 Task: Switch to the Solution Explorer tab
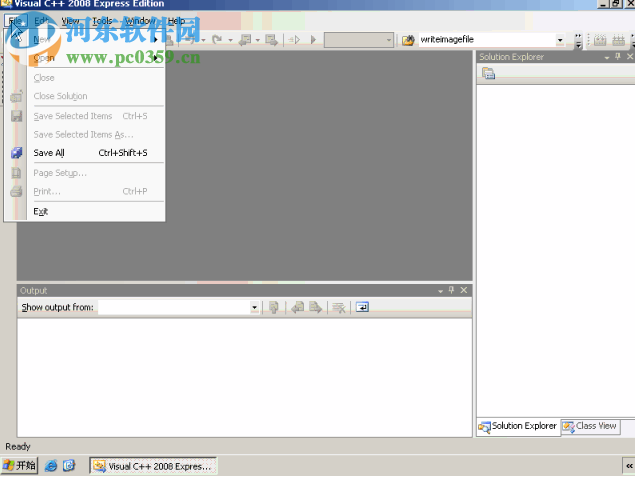tap(518, 426)
